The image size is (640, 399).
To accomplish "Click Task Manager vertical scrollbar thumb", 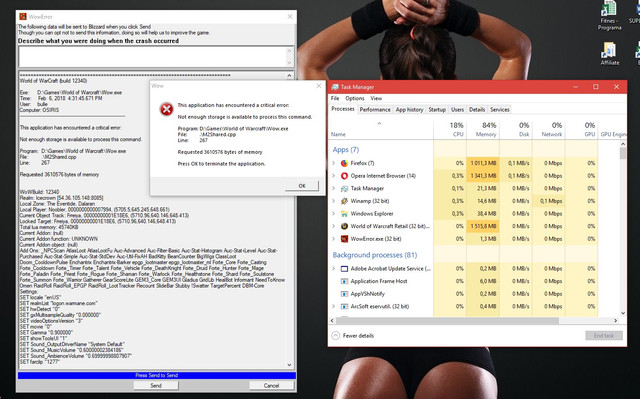I will (x=622, y=153).
